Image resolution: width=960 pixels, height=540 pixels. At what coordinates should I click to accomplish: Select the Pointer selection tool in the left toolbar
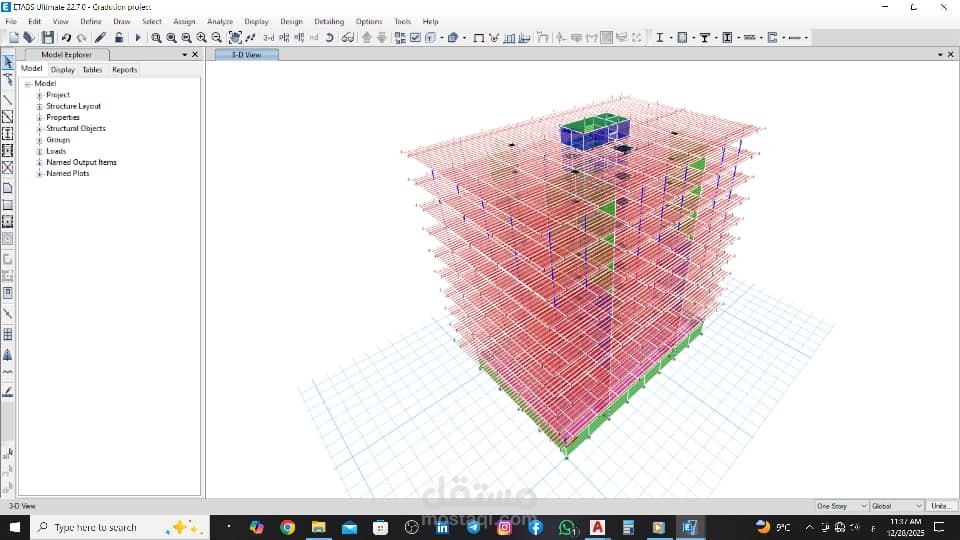[7, 62]
